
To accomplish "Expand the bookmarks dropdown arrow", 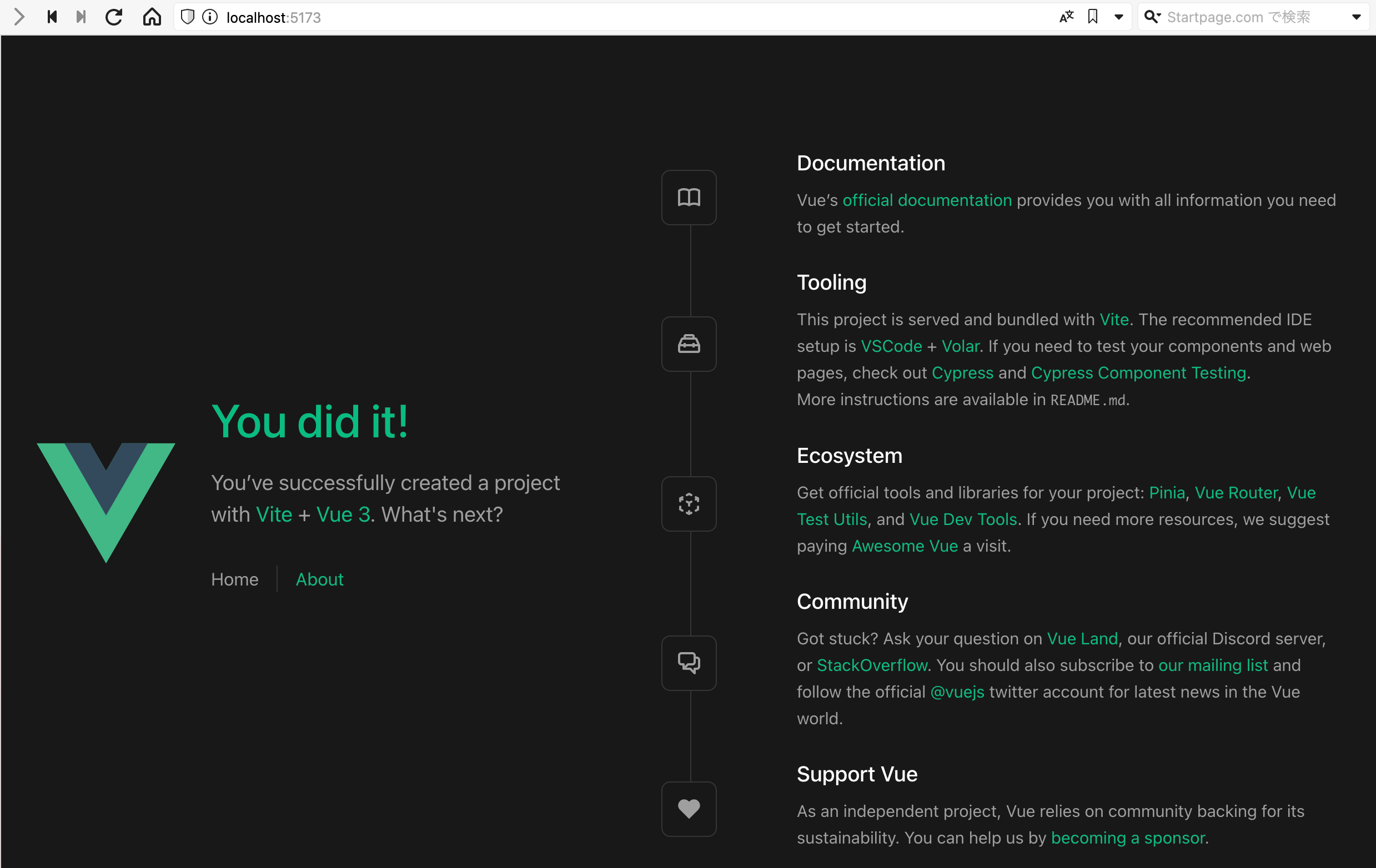I will [1118, 17].
